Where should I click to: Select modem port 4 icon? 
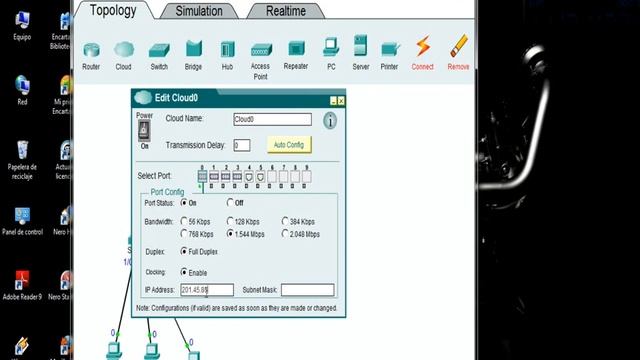pyautogui.click(x=249, y=177)
